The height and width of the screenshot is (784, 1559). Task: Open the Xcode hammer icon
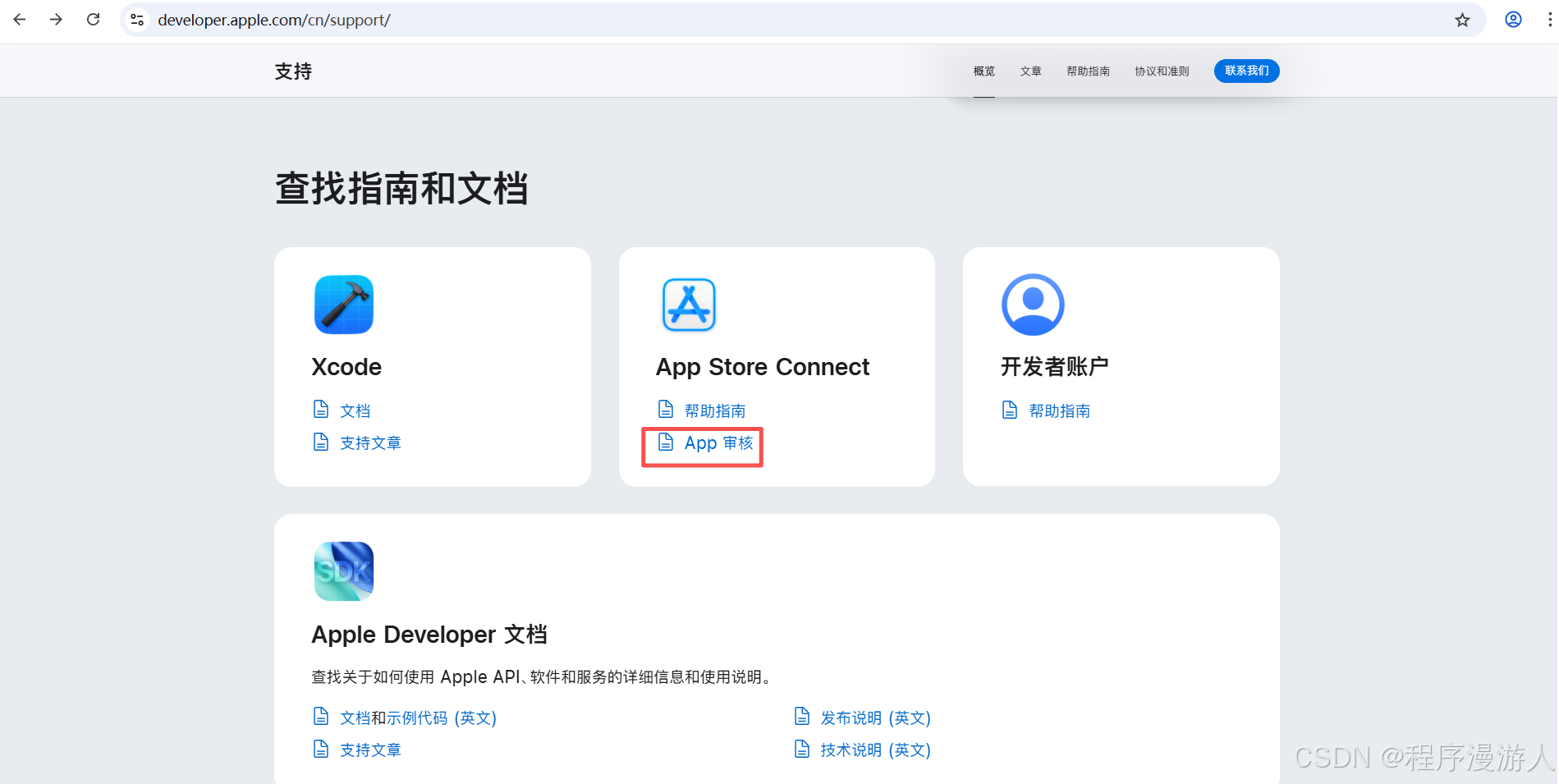(x=344, y=305)
